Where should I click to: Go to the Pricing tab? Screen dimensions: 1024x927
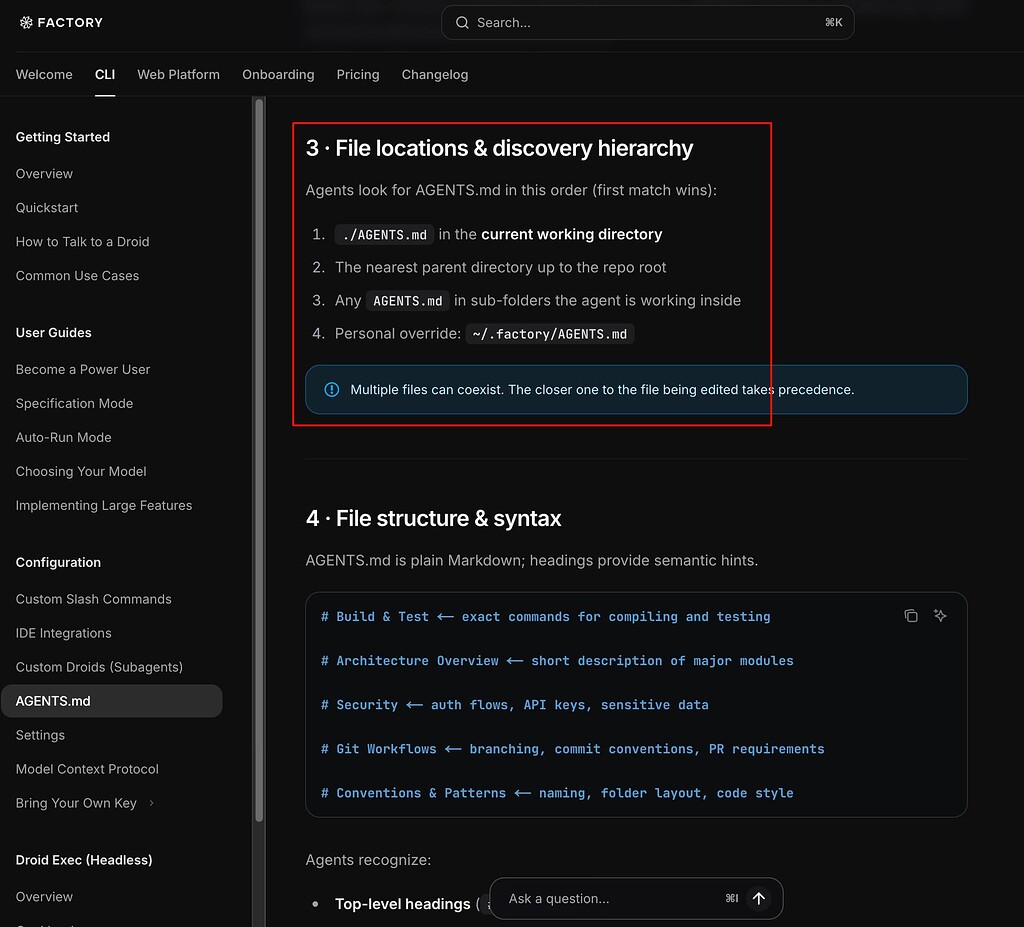click(358, 74)
